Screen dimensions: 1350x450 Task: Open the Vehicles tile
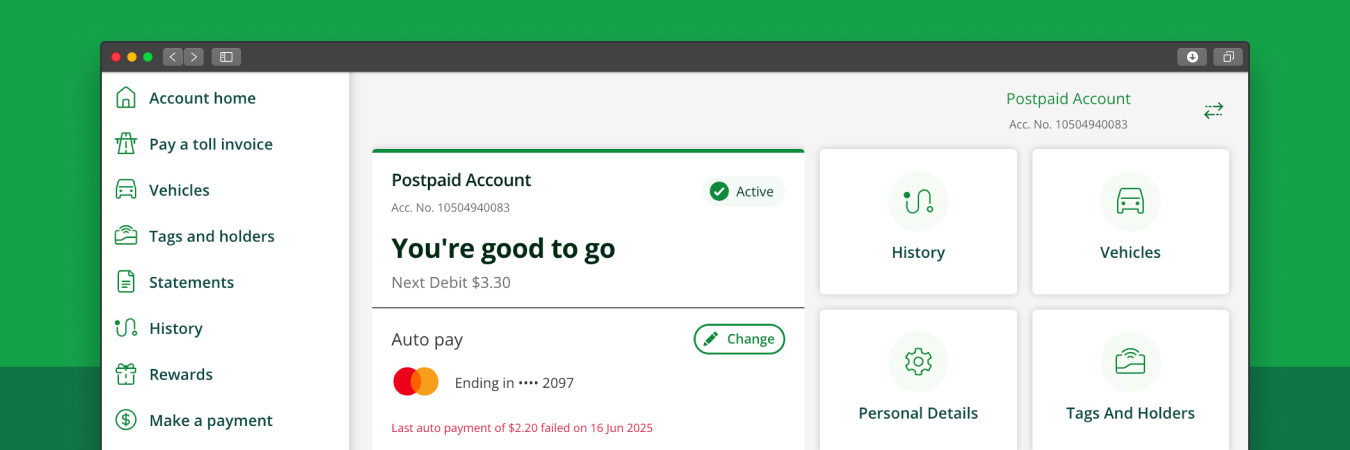[x=1130, y=222]
